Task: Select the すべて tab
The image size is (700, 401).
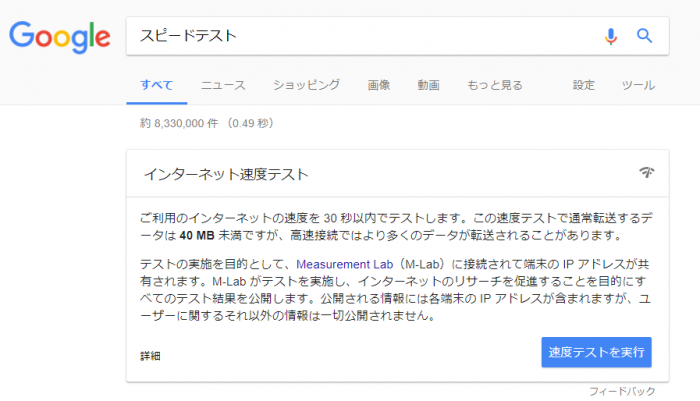Action: [157, 85]
